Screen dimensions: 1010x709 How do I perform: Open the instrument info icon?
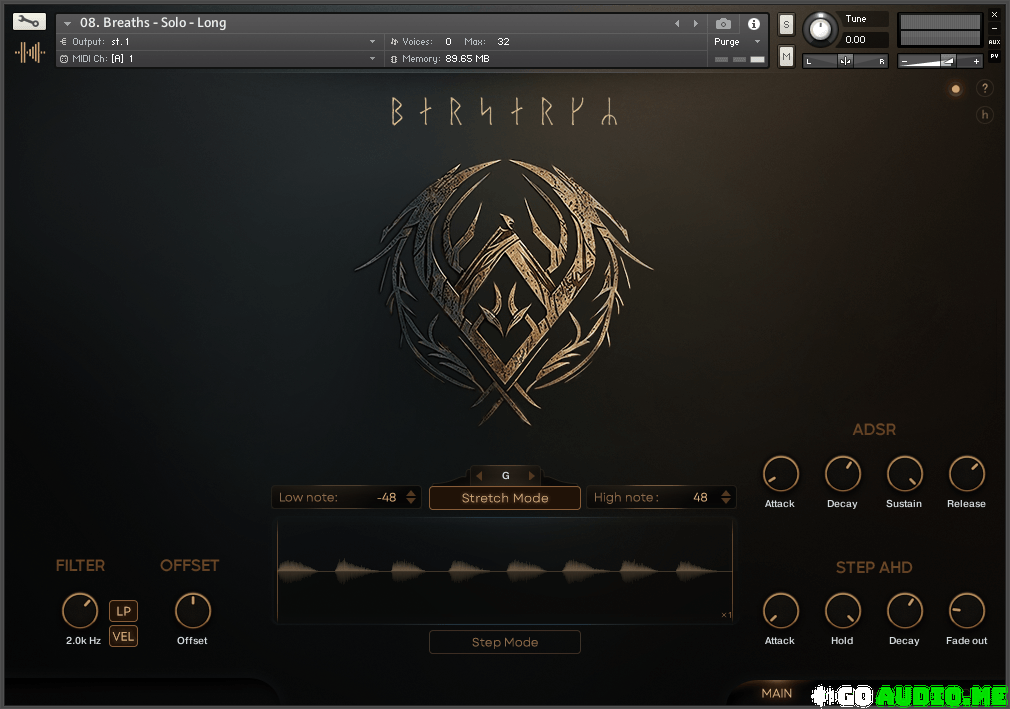click(x=754, y=23)
